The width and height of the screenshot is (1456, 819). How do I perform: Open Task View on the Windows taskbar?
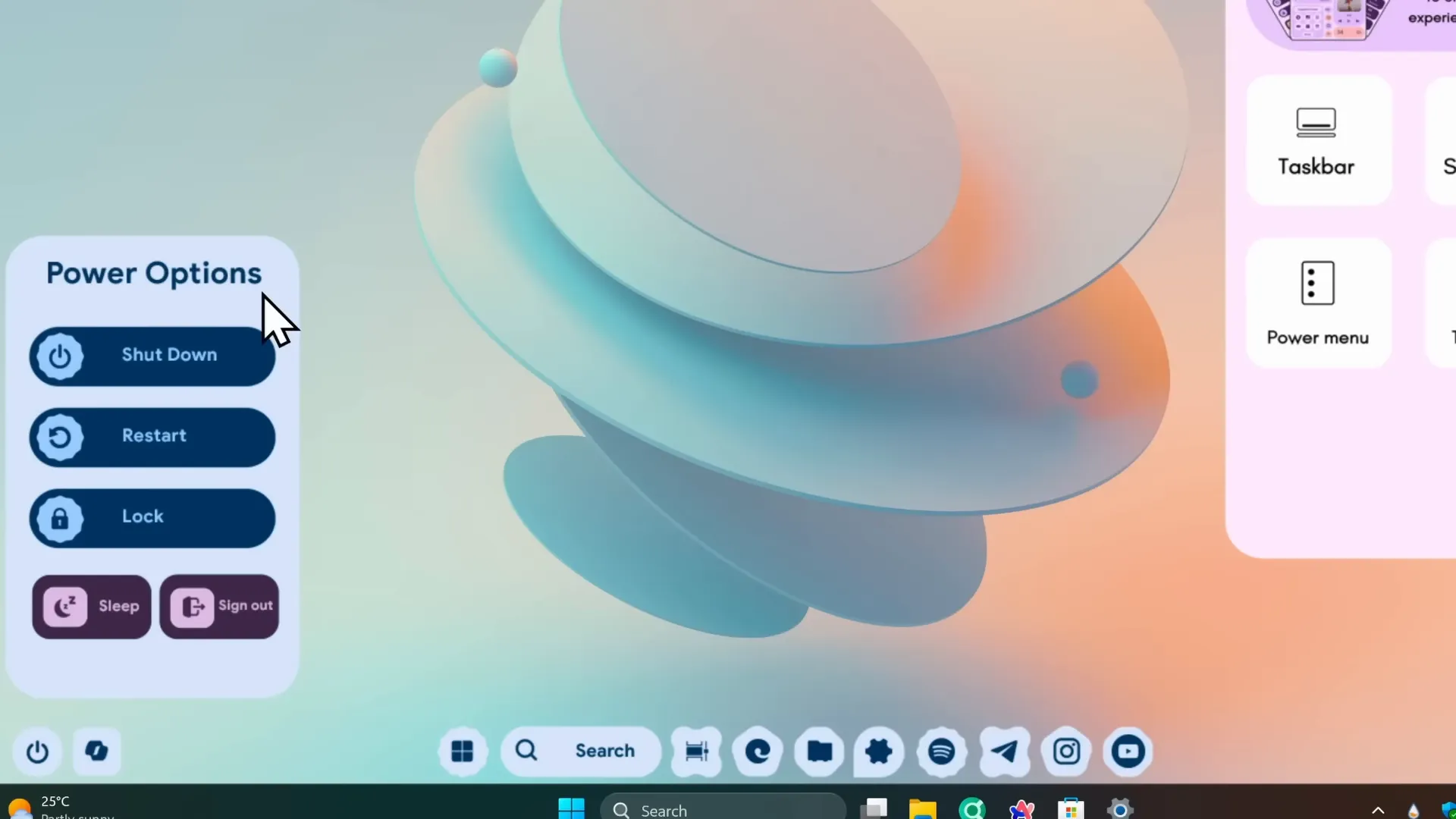tap(874, 808)
